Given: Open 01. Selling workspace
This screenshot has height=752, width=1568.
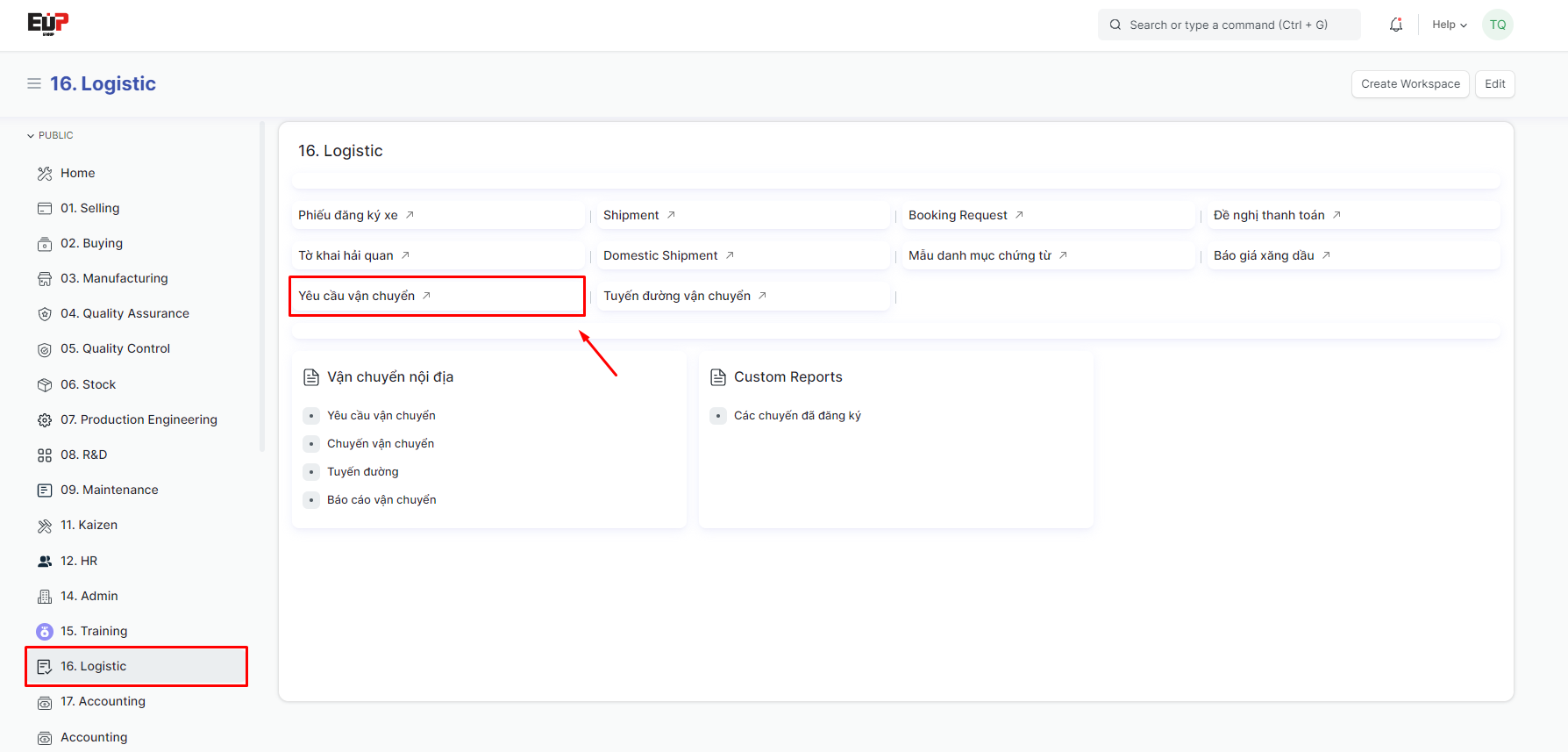Looking at the screenshot, I should 89,208.
